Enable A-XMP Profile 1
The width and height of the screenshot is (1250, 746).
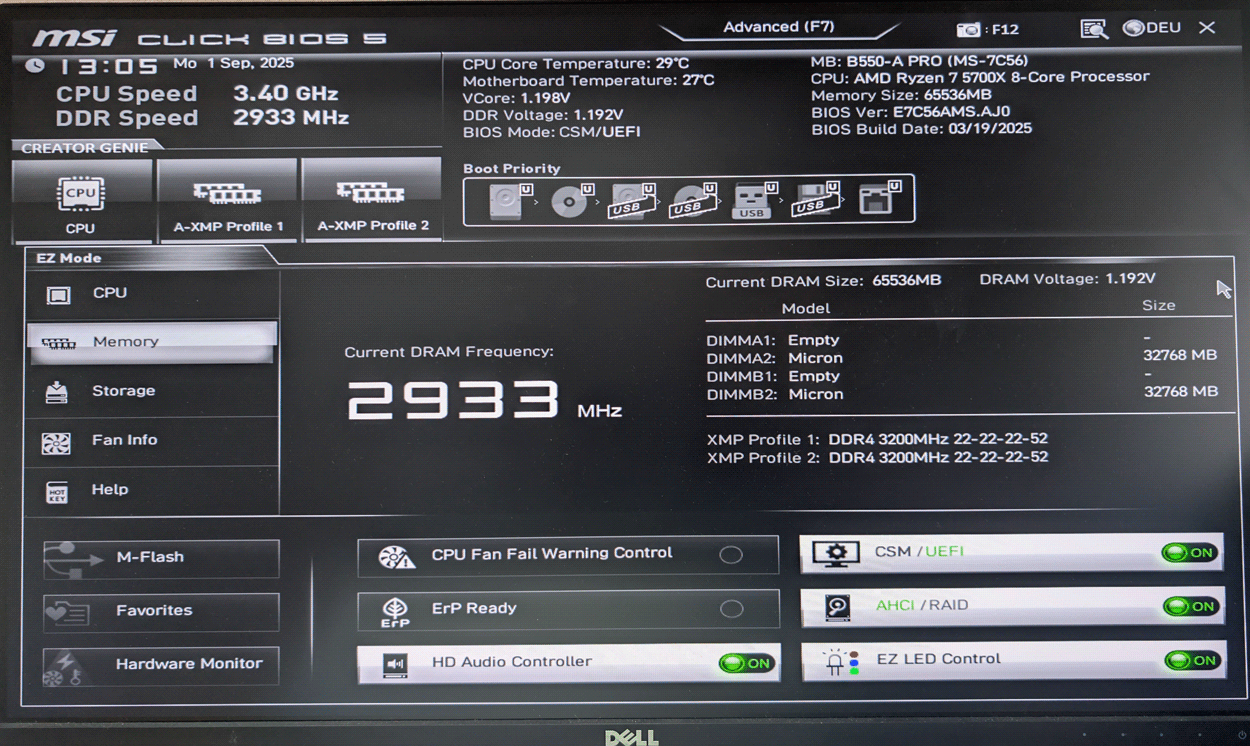(228, 201)
